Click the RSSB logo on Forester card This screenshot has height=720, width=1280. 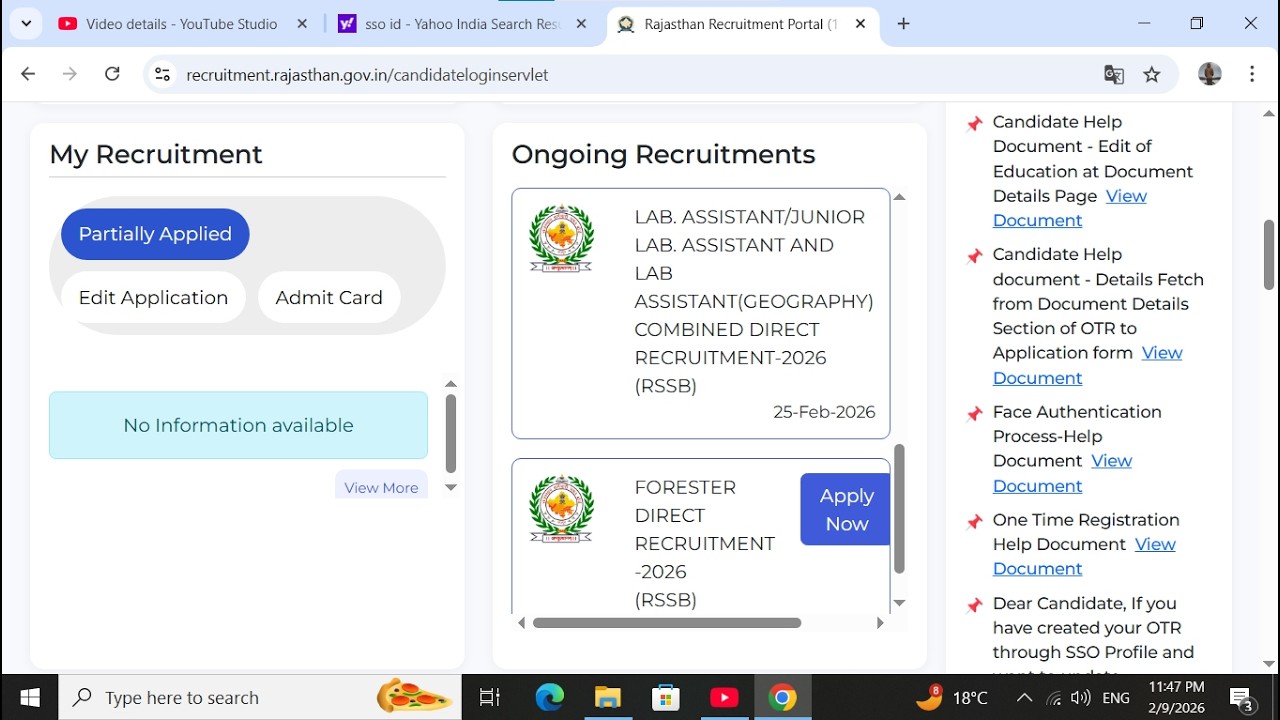(x=561, y=510)
